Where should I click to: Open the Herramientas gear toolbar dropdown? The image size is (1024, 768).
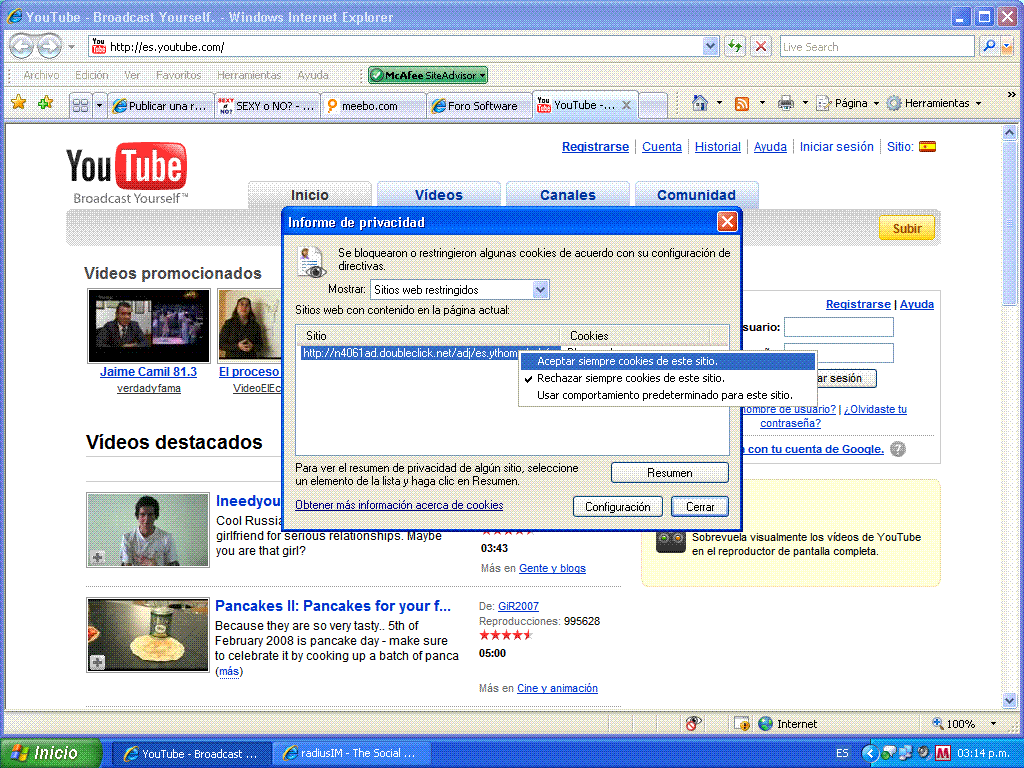[934, 103]
